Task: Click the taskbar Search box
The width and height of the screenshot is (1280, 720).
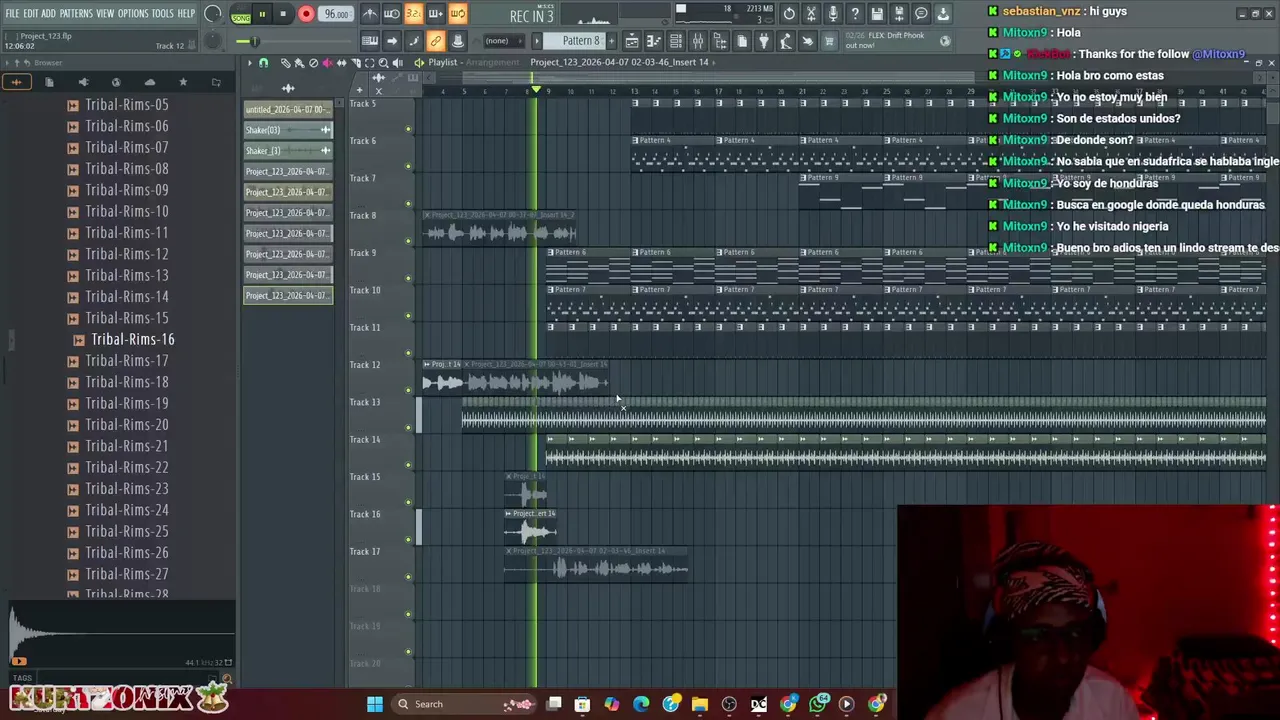Action: tap(465, 704)
